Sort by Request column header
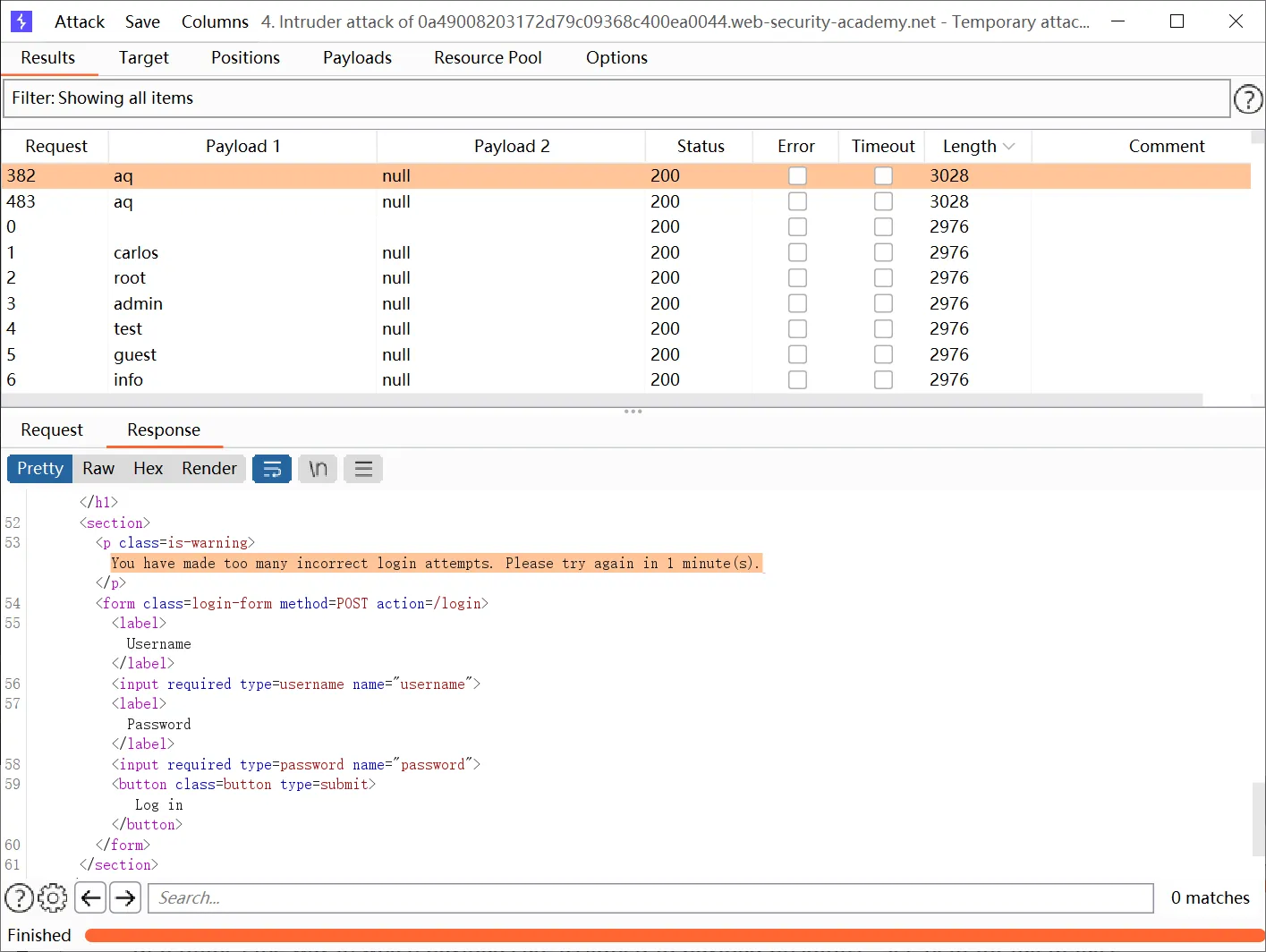This screenshot has width=1266, height=952. coord(55,147)
